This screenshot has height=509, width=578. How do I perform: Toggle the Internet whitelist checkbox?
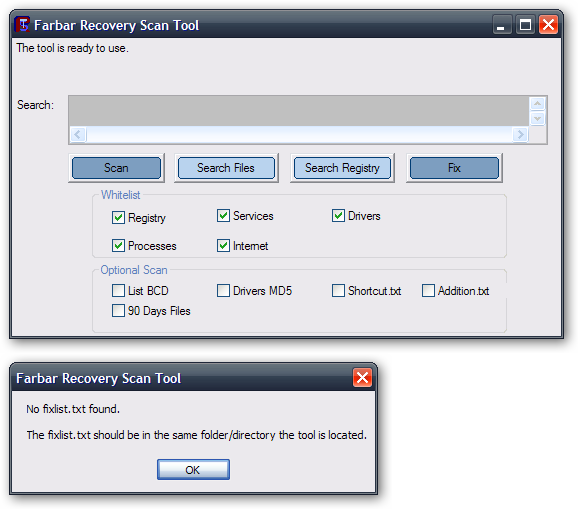point(223,245)
